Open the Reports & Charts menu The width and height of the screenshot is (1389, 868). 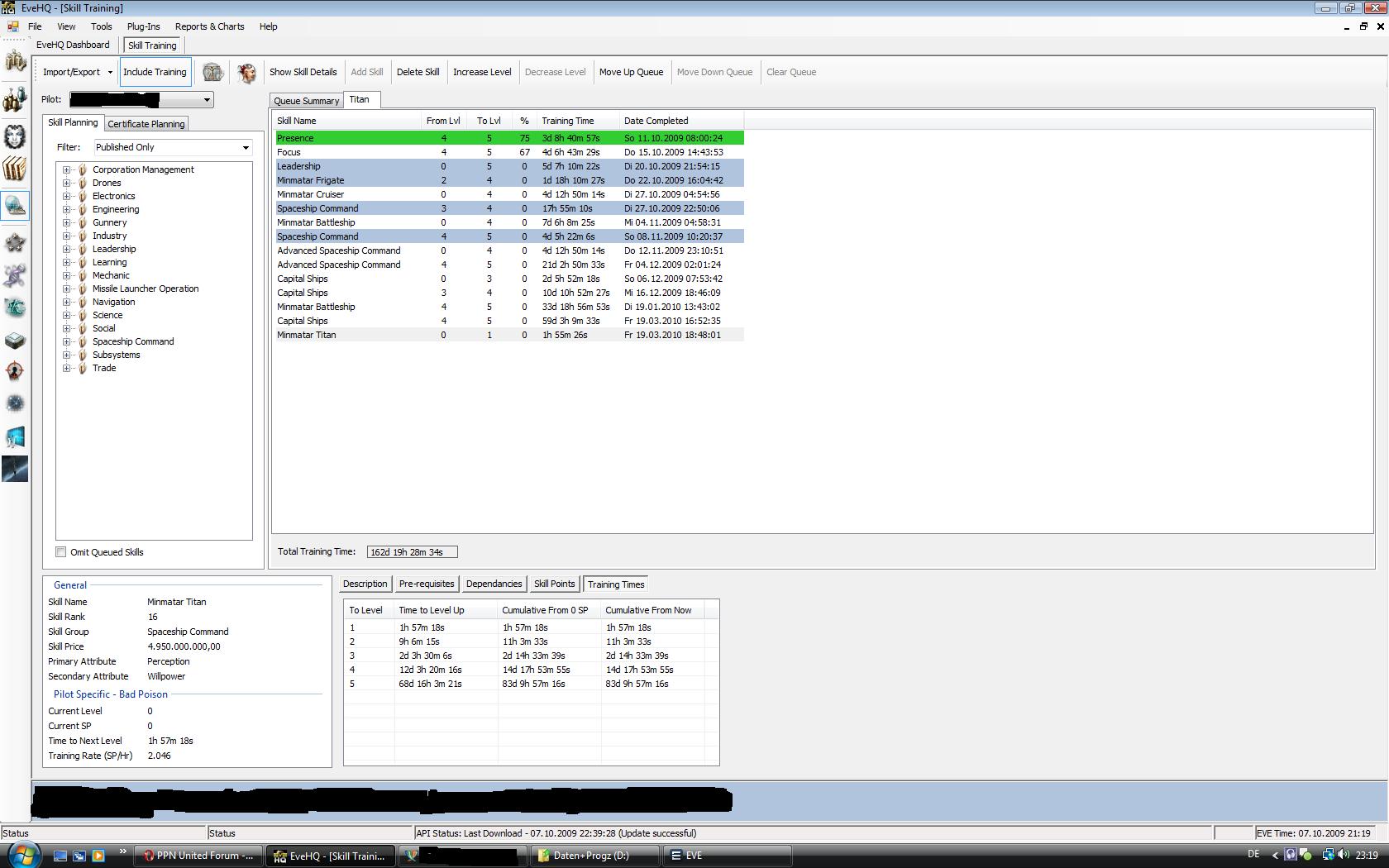(210, 26)
